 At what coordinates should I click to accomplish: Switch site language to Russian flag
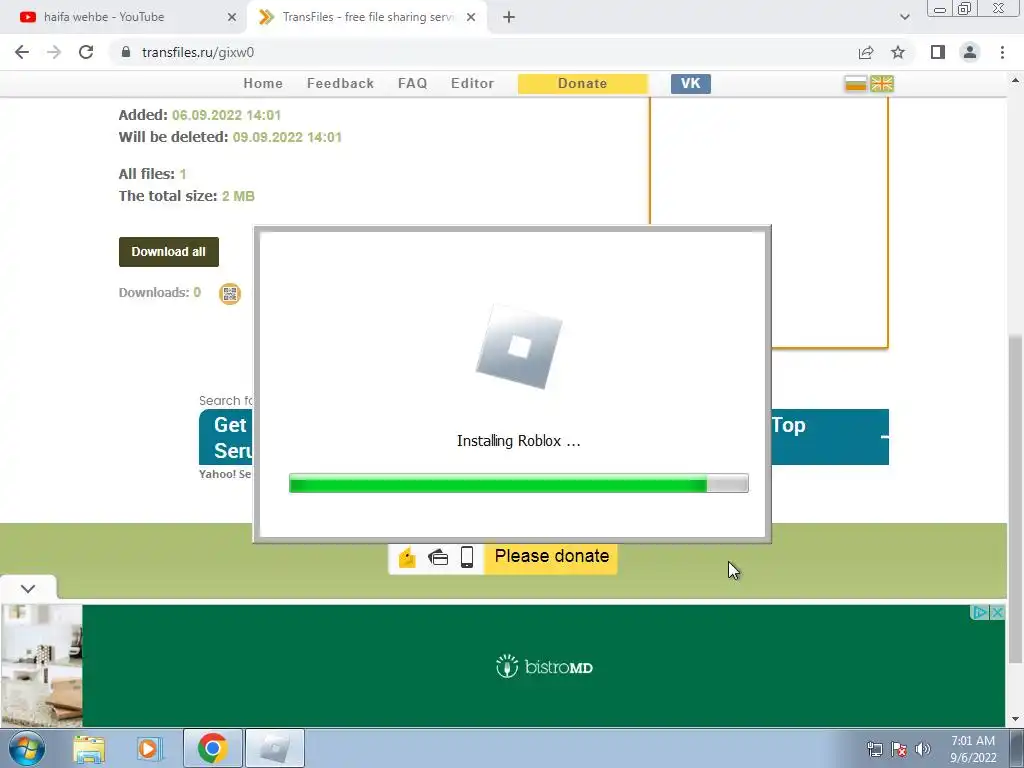tap(856, 84)
